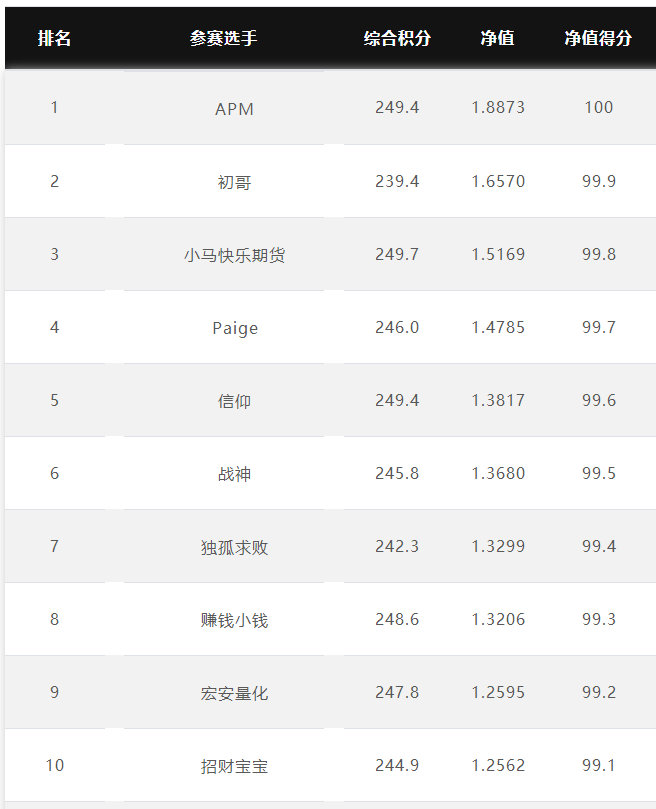Click net value 1.3206
This screenshot has height=809, width=656.
click(x=498, y=619)
